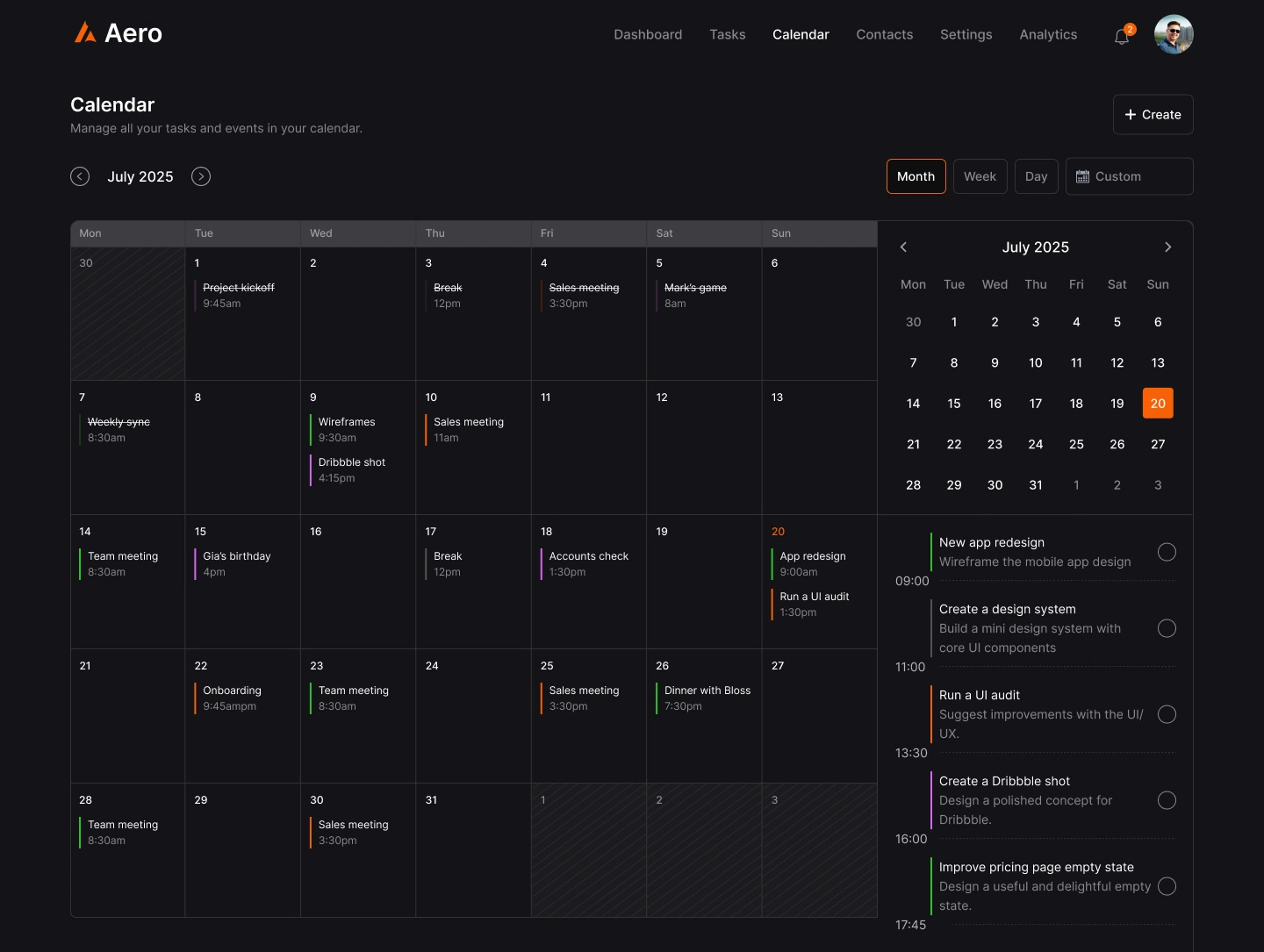This screenshot has height=952, width=1264.
Task: Go to the Contacts page
Action: pyautogui.click(x=884, y=34)
